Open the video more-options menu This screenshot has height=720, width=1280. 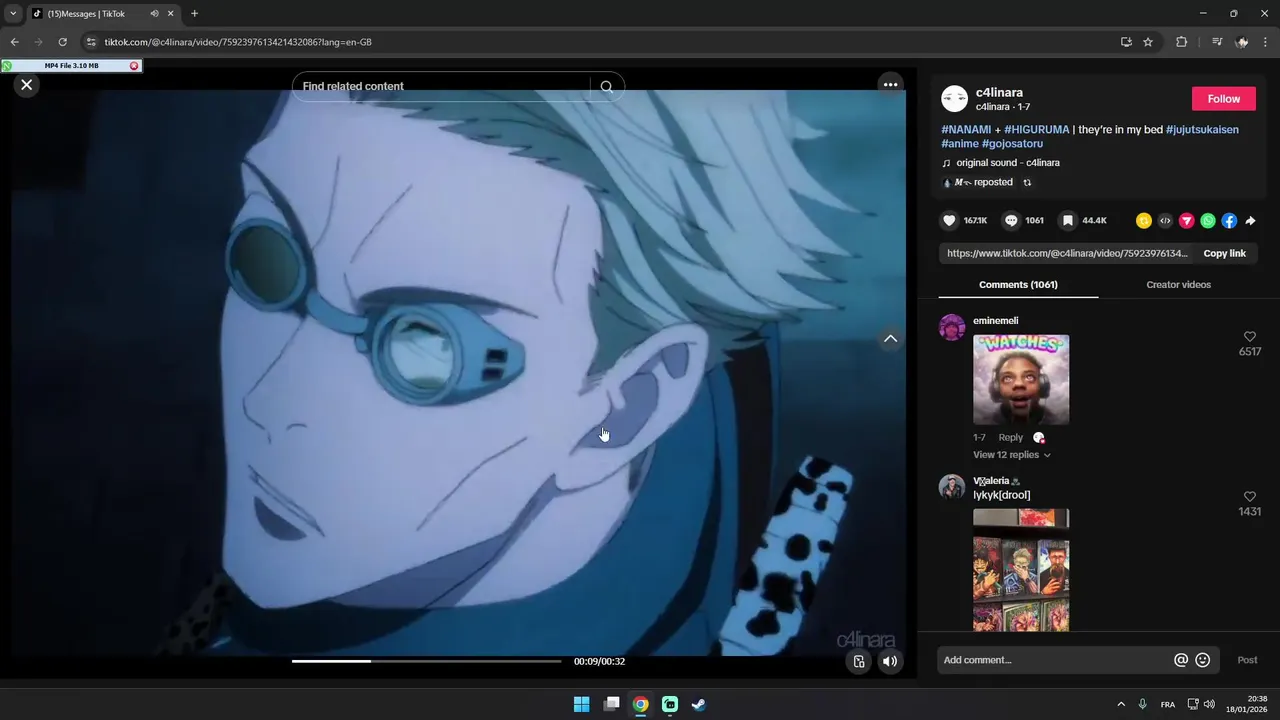click(890, 85)
